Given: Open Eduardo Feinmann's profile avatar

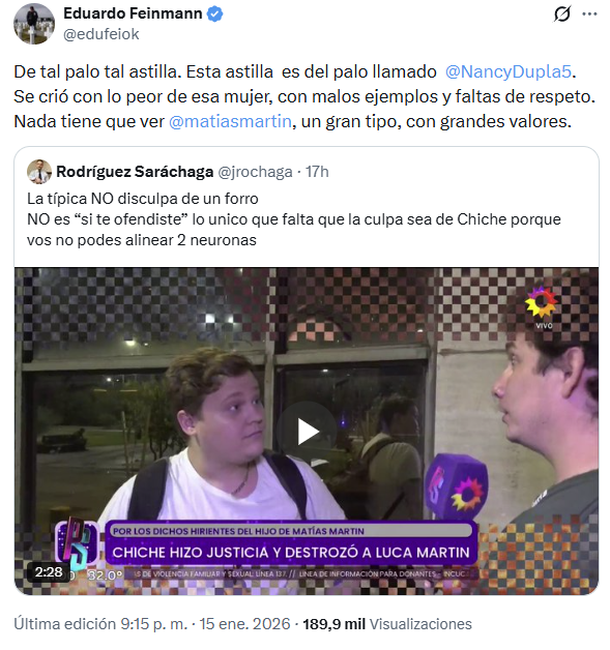Looking at the screenshot, I should [x=34, y=24].
